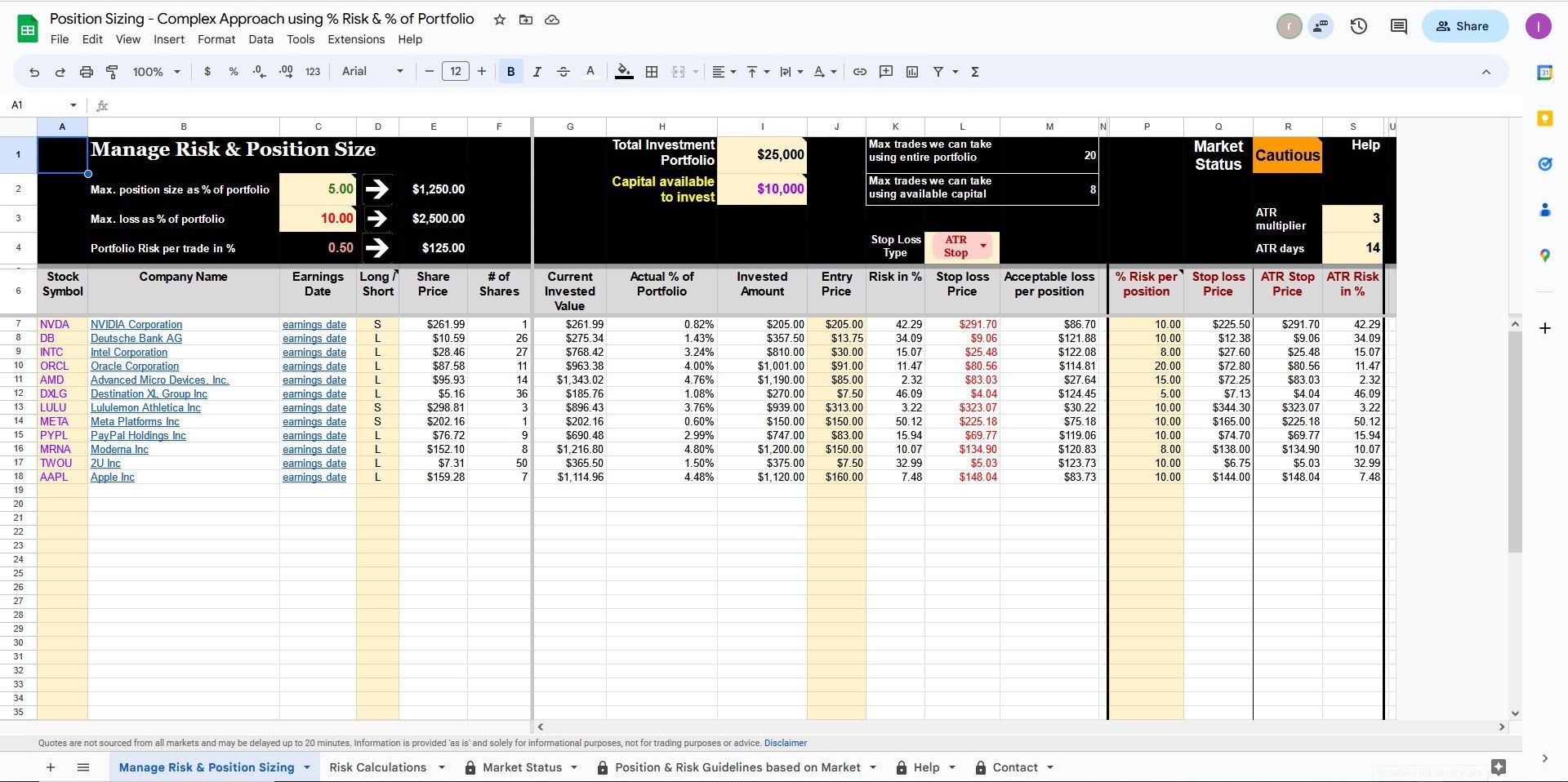Open the File menu

click(60, 39)
